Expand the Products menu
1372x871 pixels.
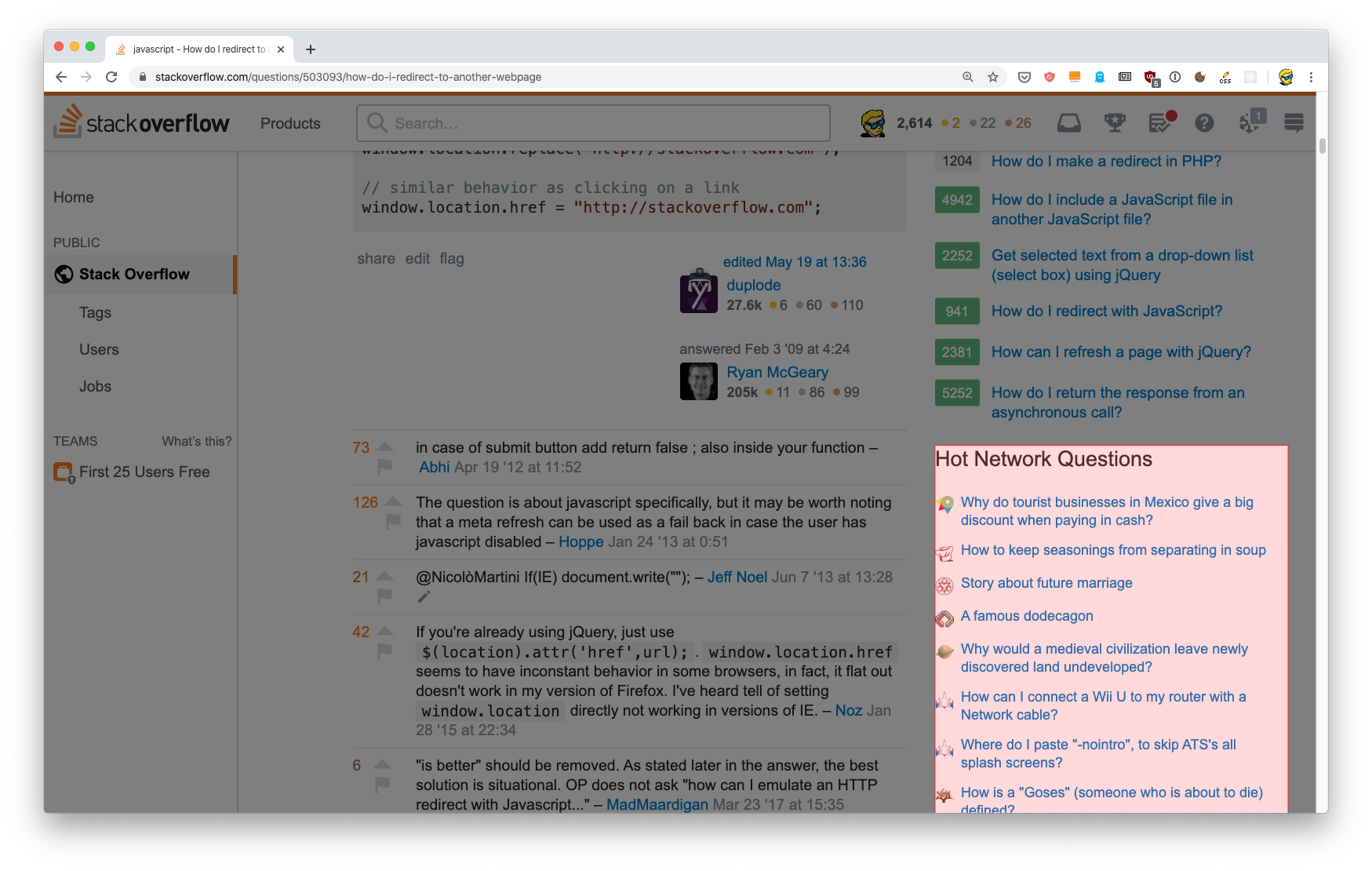pos(290,123)
